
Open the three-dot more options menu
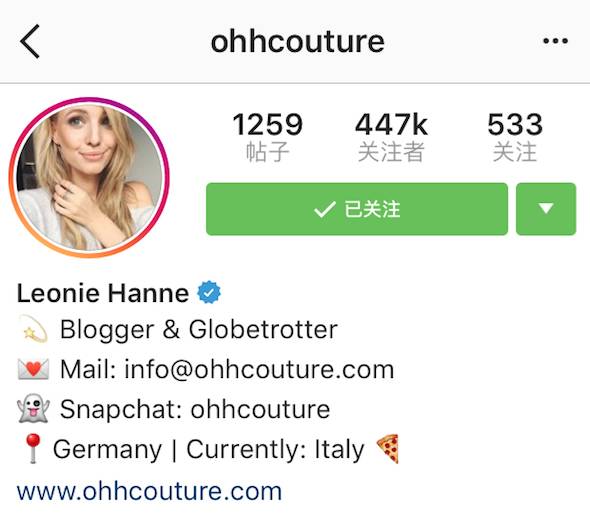[555, 41]
